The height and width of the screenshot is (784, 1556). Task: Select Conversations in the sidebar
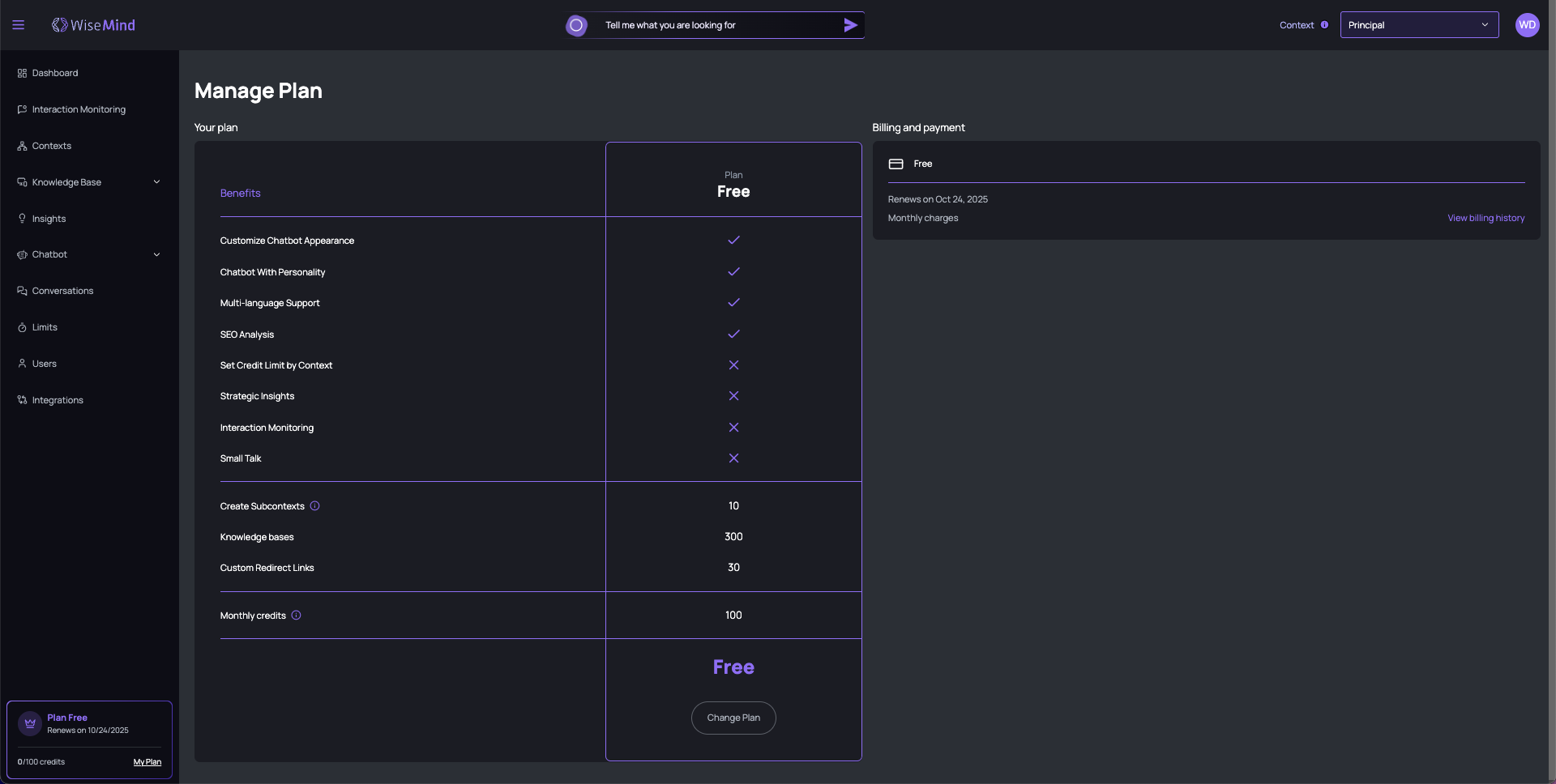click(62, 291)
